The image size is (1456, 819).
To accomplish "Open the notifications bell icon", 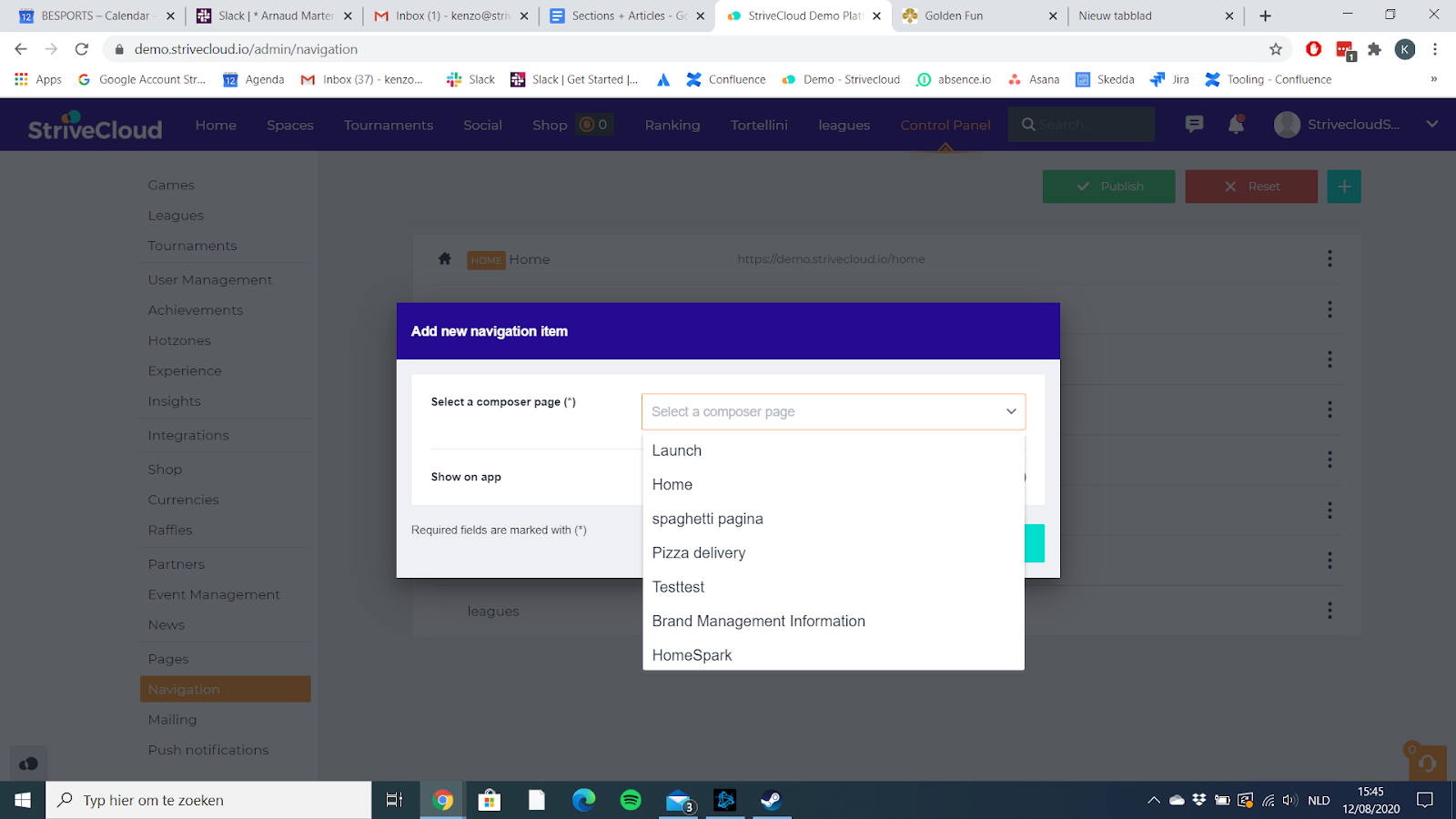I will [x=1236, y=124].
